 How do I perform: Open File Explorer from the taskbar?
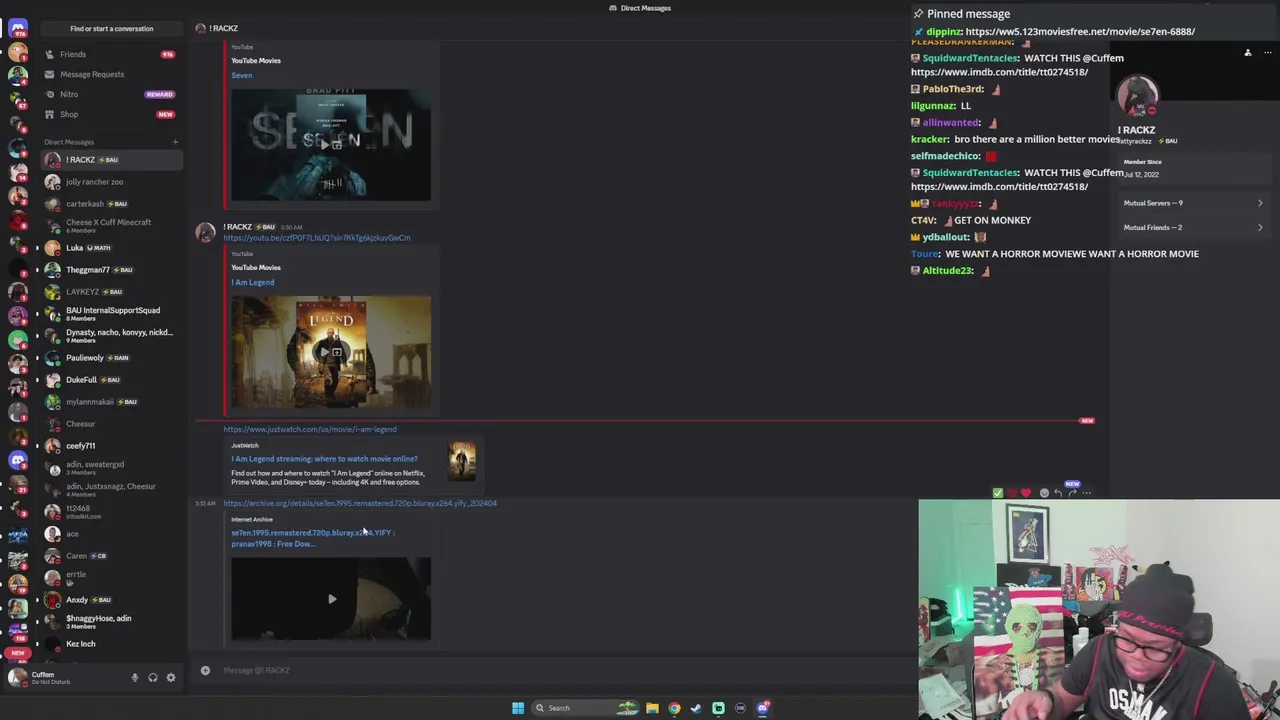[652, 708]
